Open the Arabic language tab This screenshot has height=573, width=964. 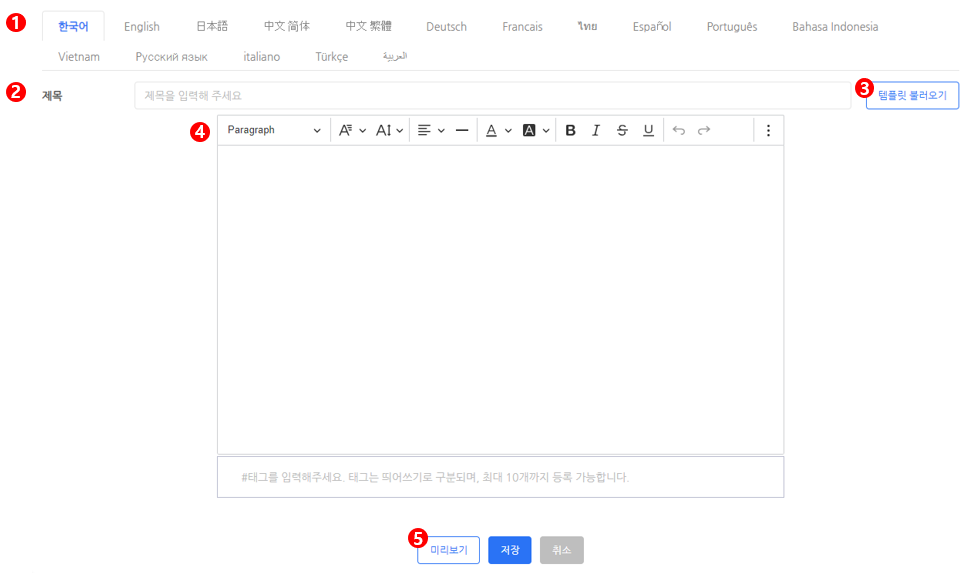click(395, 57)
